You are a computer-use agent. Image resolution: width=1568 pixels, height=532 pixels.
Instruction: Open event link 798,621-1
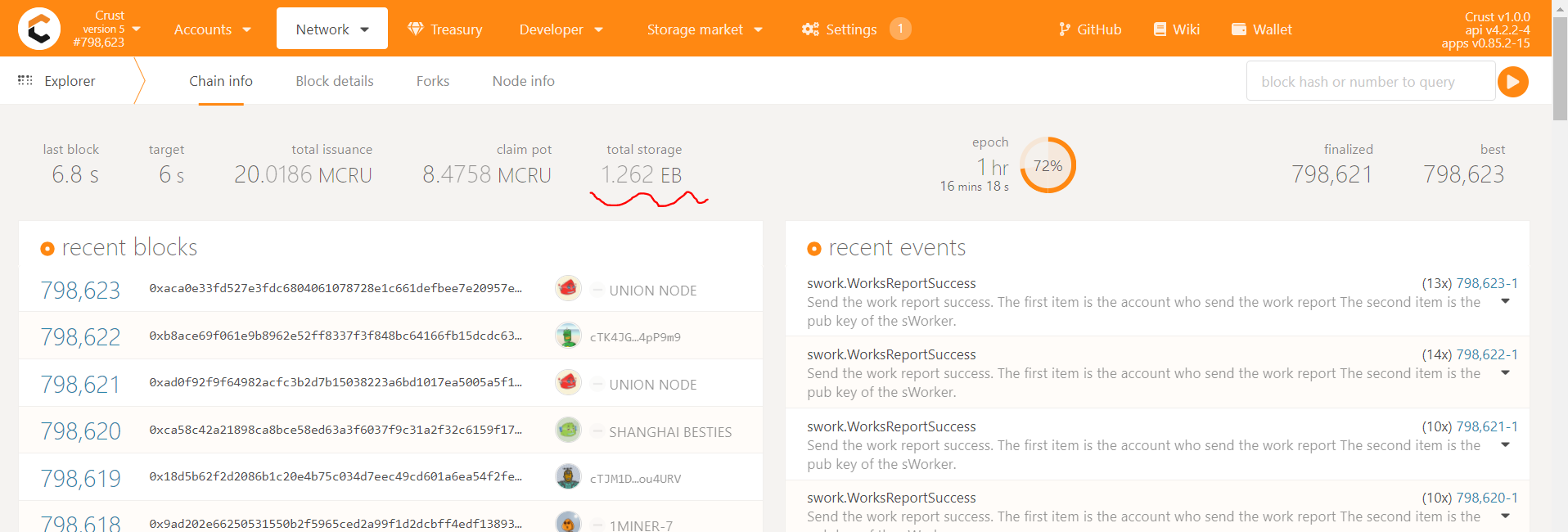(x=1487, y=426)
